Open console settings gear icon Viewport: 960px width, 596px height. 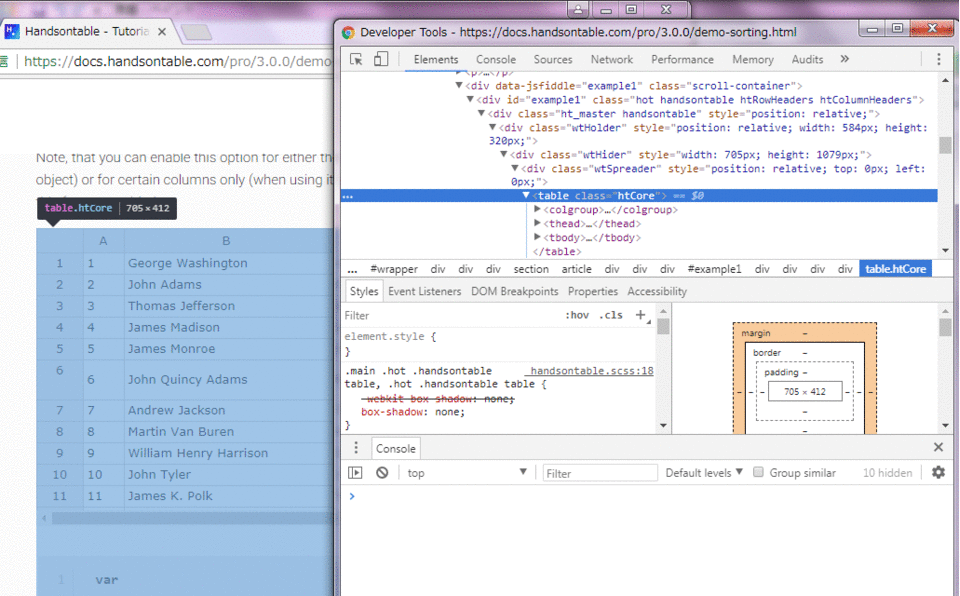(x=938, y=472)
